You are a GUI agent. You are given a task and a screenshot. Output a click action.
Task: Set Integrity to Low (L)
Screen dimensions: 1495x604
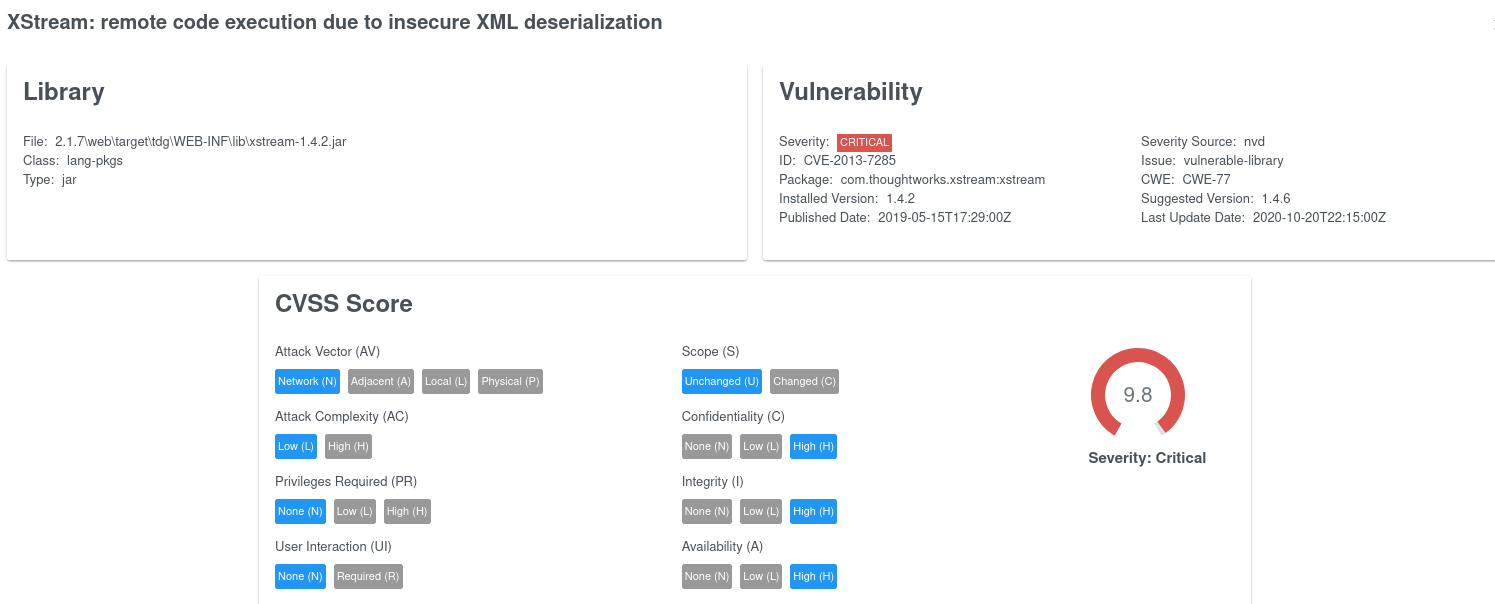[x=761, y=511]
